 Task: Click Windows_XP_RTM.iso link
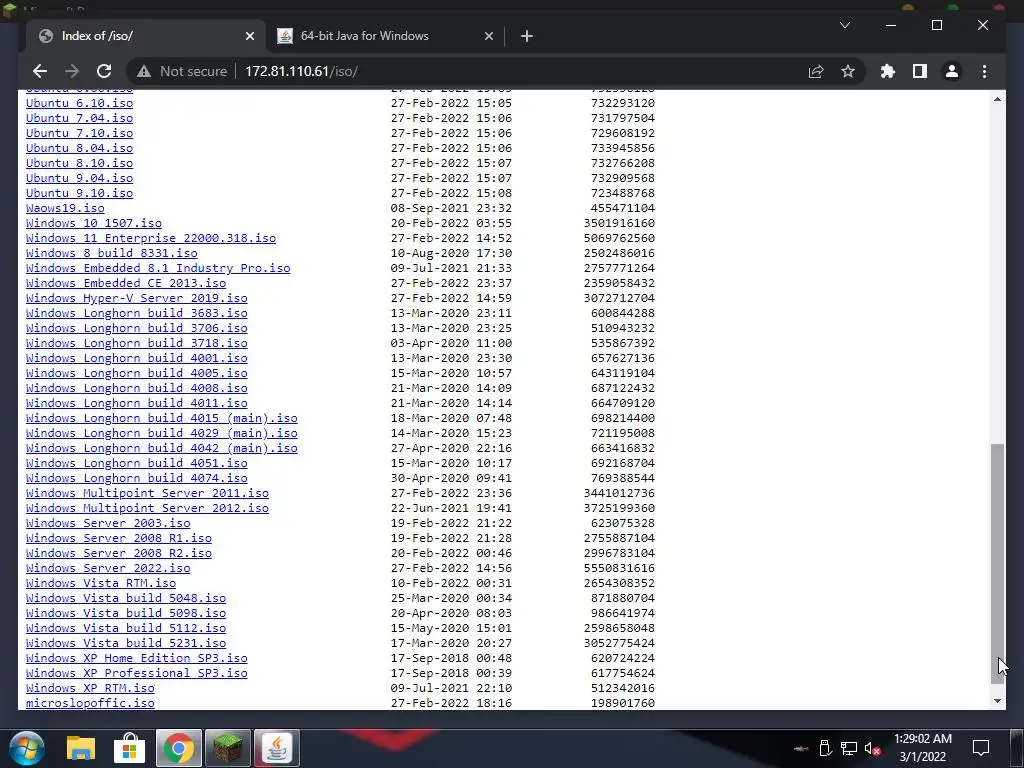tap(90, 689)
